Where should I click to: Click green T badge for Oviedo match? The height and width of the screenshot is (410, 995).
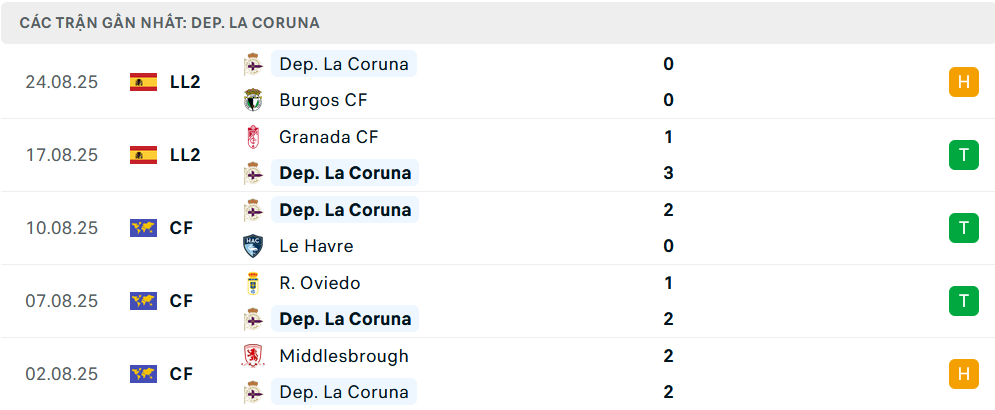[x=963, y=301]
